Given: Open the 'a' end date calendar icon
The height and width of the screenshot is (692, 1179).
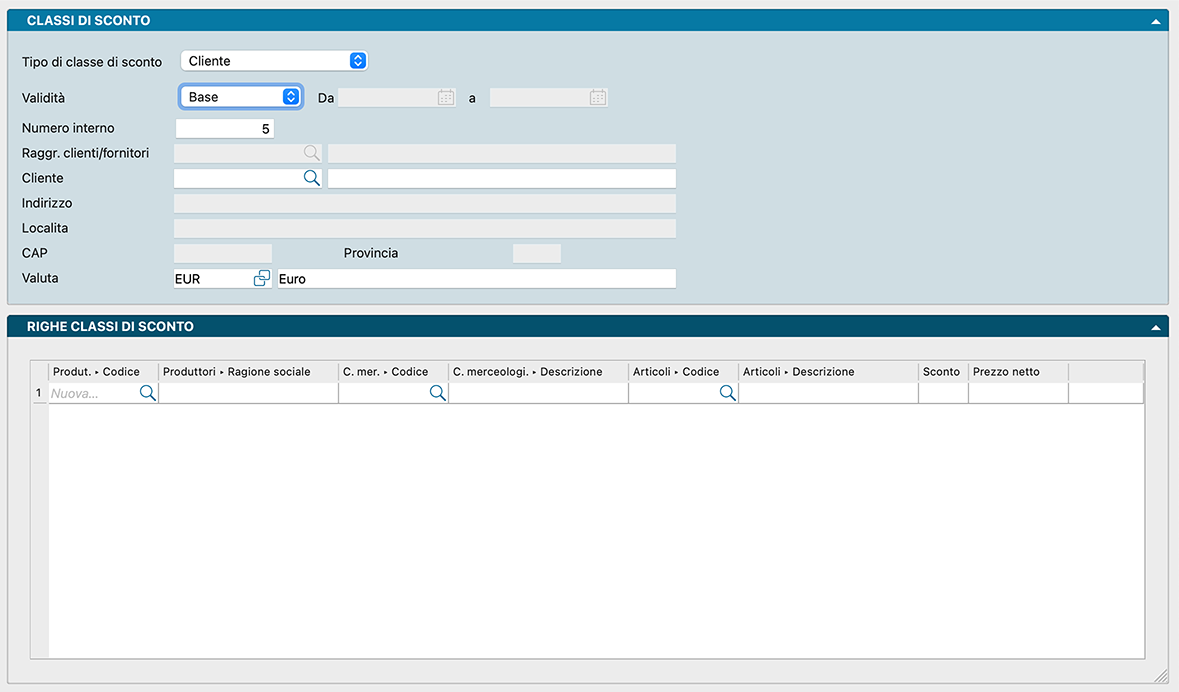Looking at the screenshot, I should click(598, 98).
